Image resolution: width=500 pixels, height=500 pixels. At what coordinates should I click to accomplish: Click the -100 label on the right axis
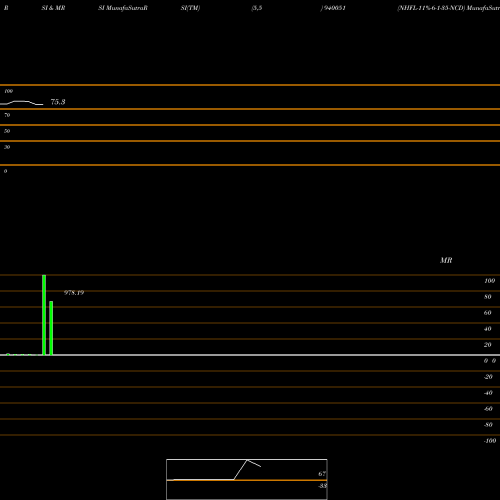490,441
